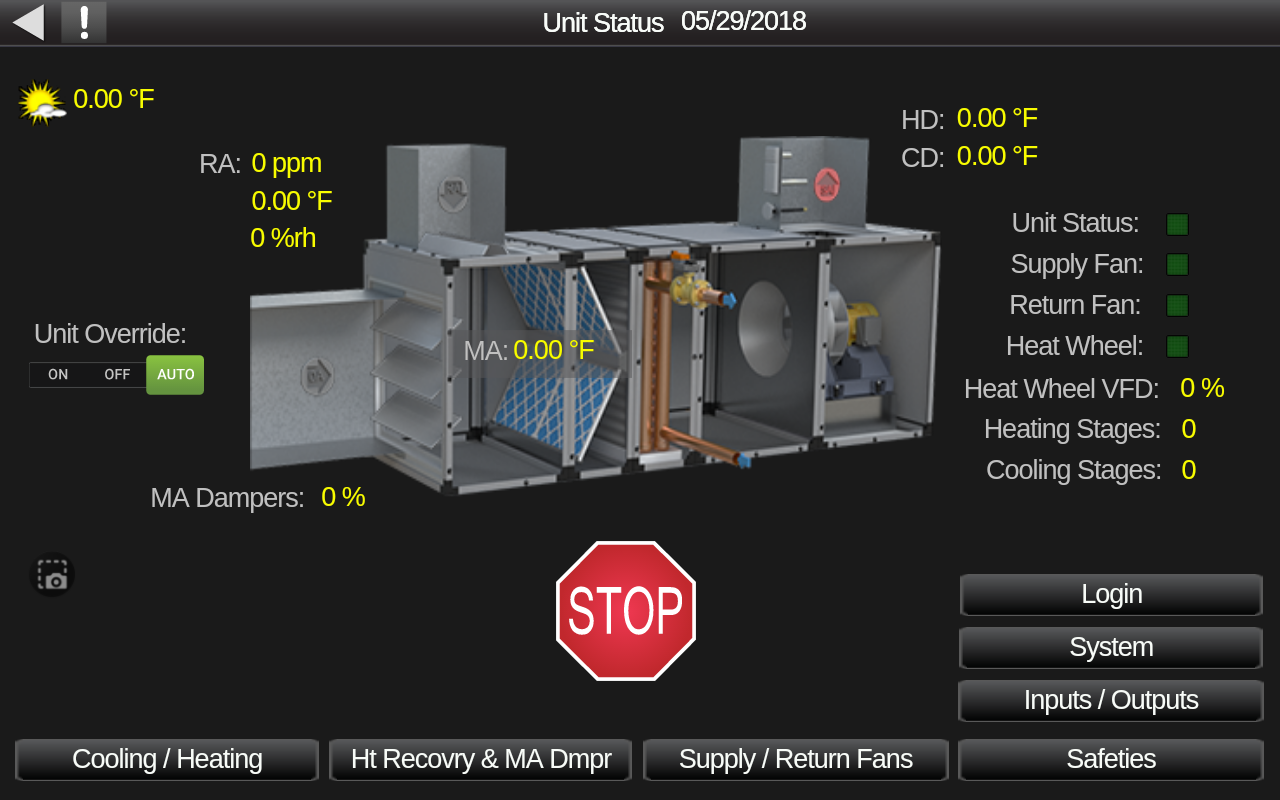Click the screenshot camera icon

[52, 575]
